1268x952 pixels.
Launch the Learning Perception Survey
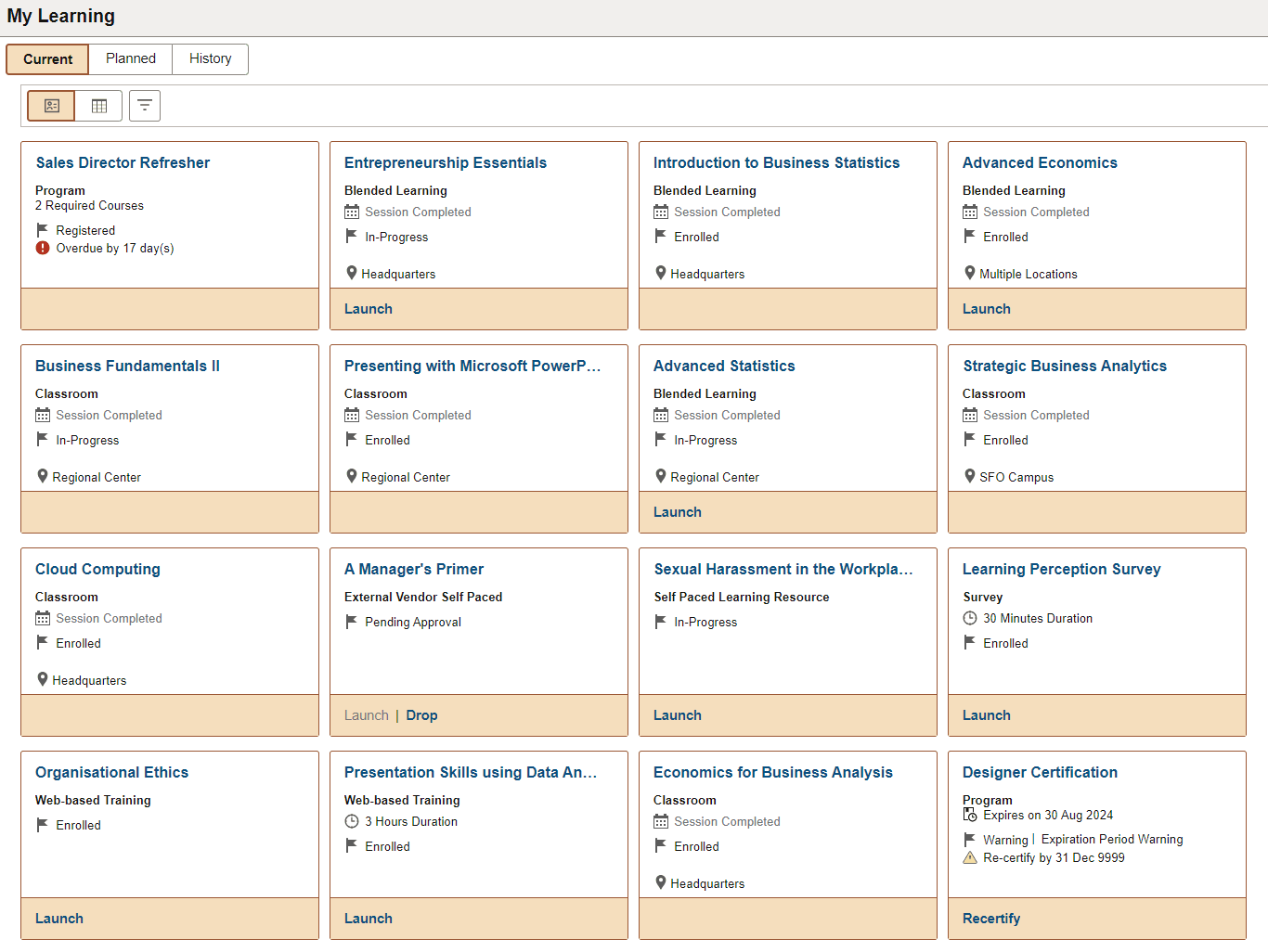(986, 714)
